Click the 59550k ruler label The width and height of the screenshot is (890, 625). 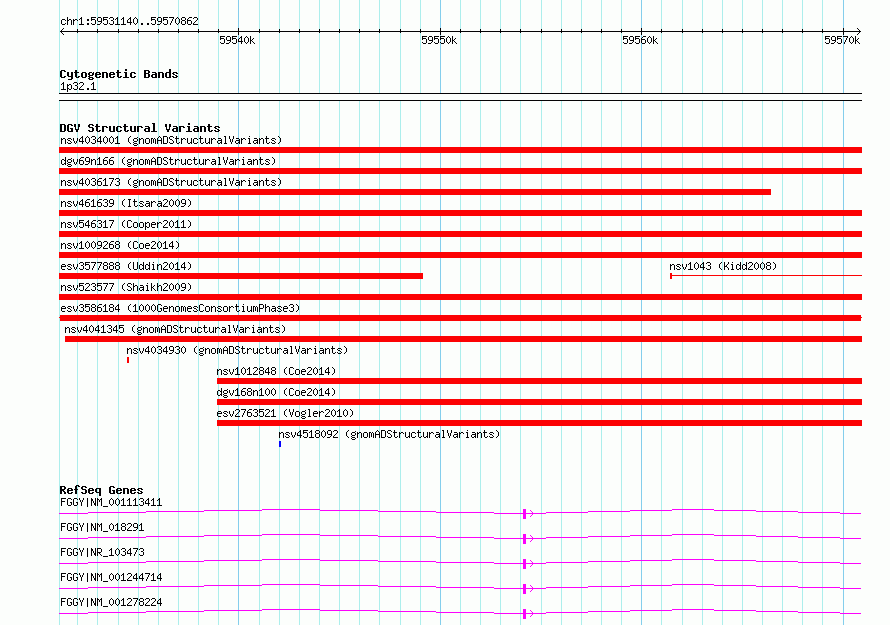tap(439, 40)
